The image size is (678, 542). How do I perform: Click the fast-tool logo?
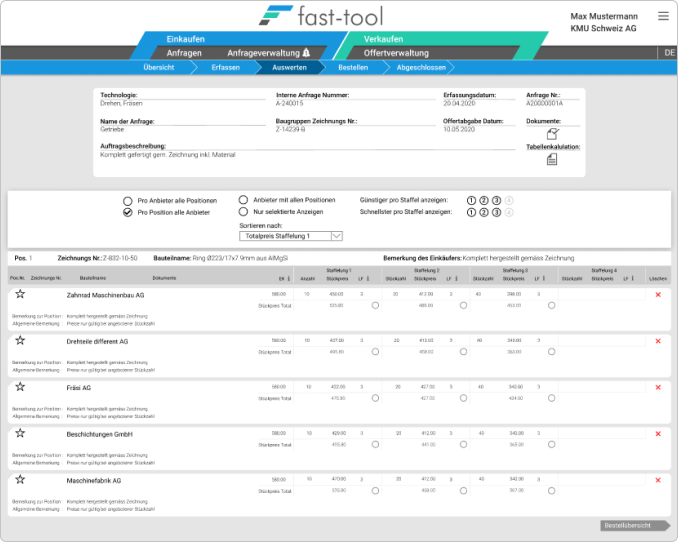(x=321, y=16)
